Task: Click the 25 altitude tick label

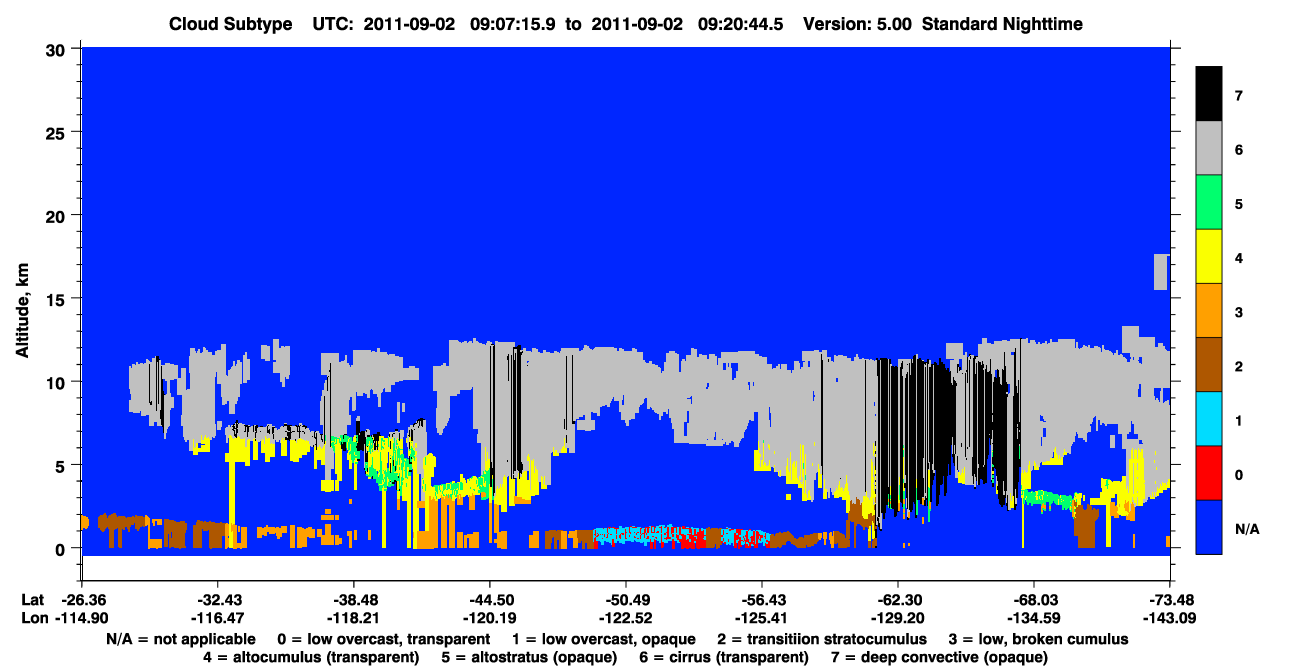Action: point(58,132)
